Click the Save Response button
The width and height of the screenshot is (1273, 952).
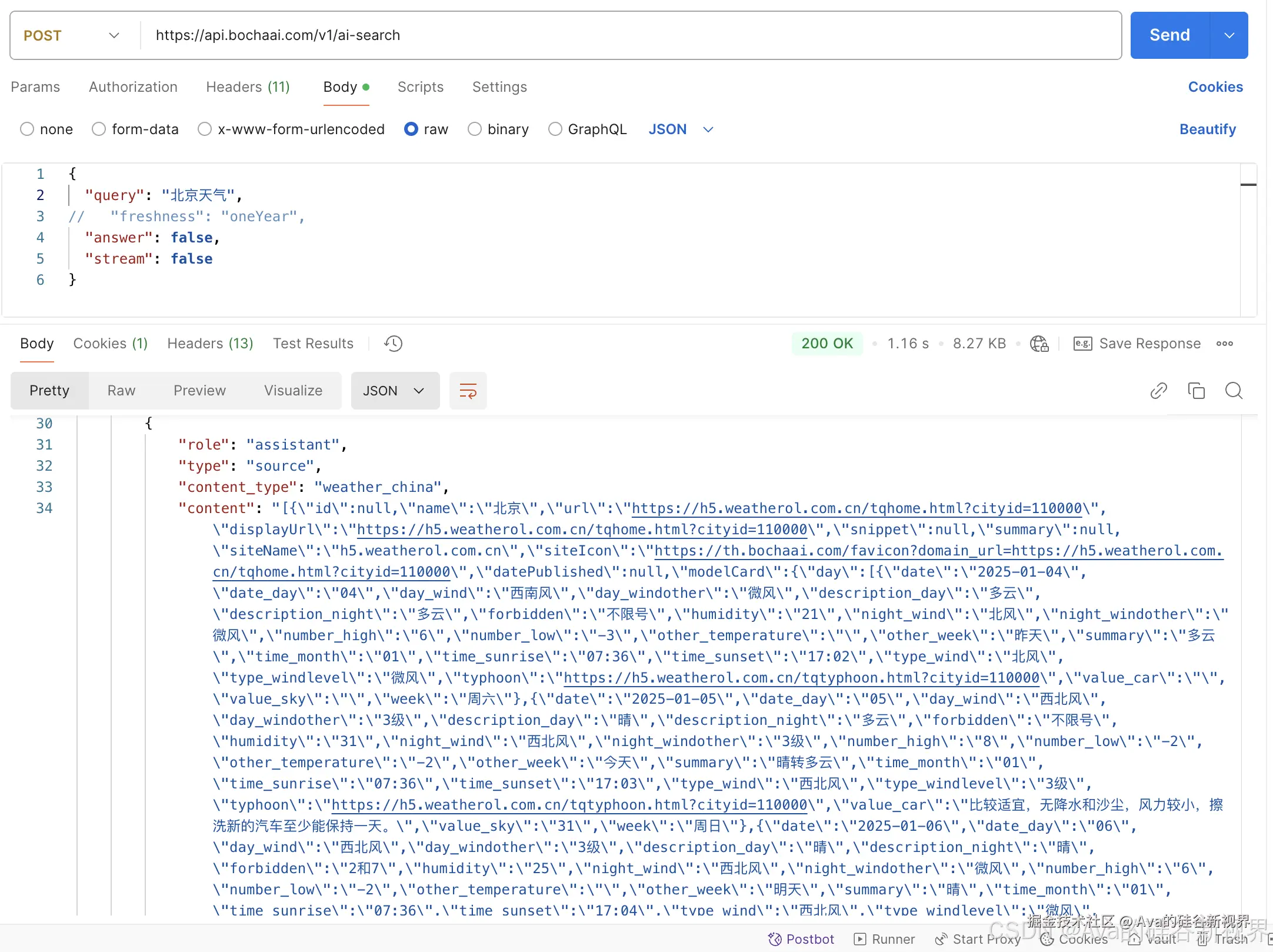(1137, 344)
